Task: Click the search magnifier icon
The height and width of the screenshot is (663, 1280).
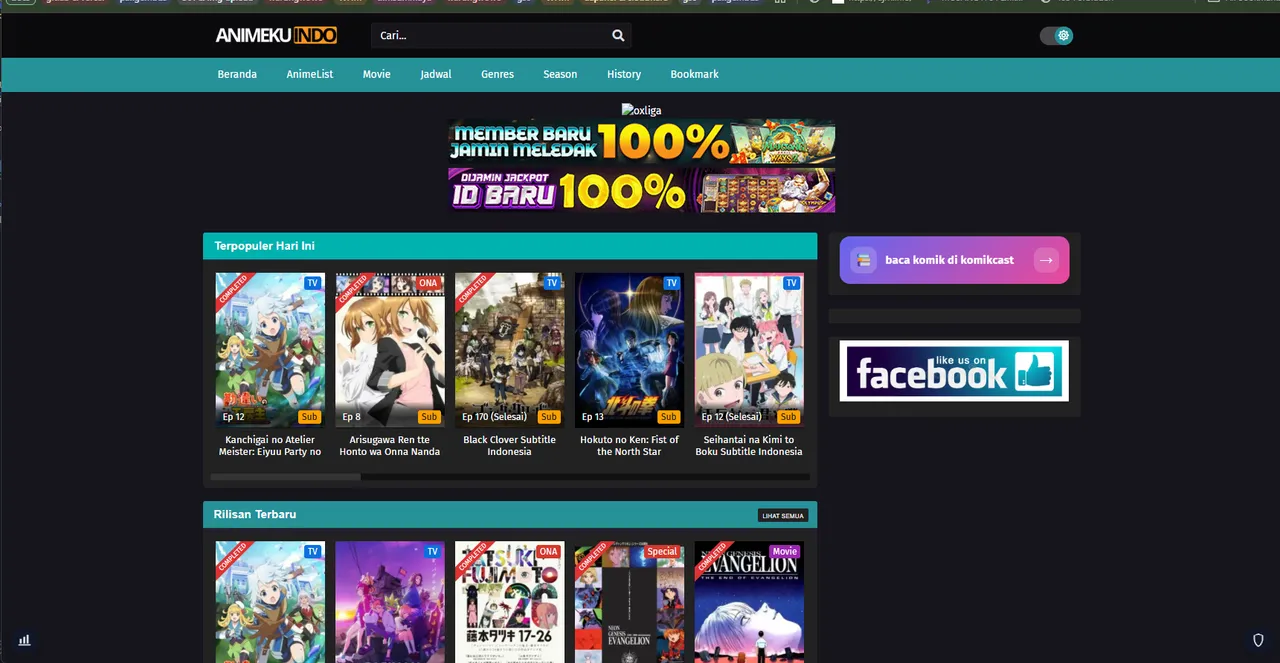Action: (618, 35)
